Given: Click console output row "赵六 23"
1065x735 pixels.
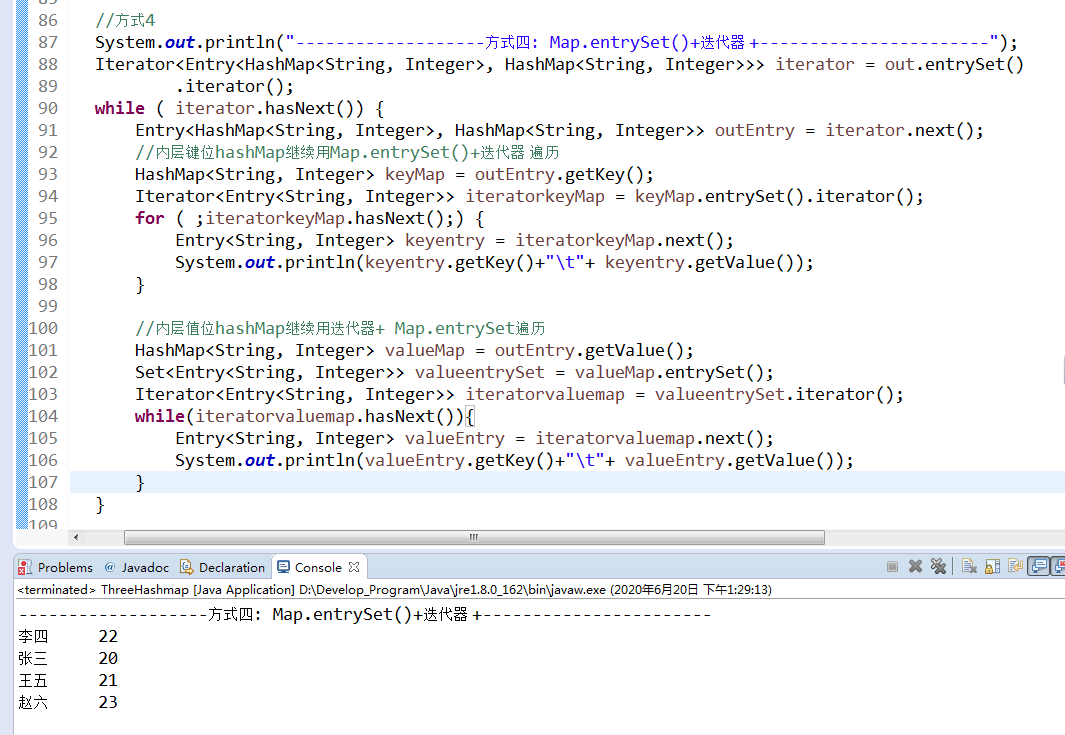Looking at the screenshot, I should 68,702.
